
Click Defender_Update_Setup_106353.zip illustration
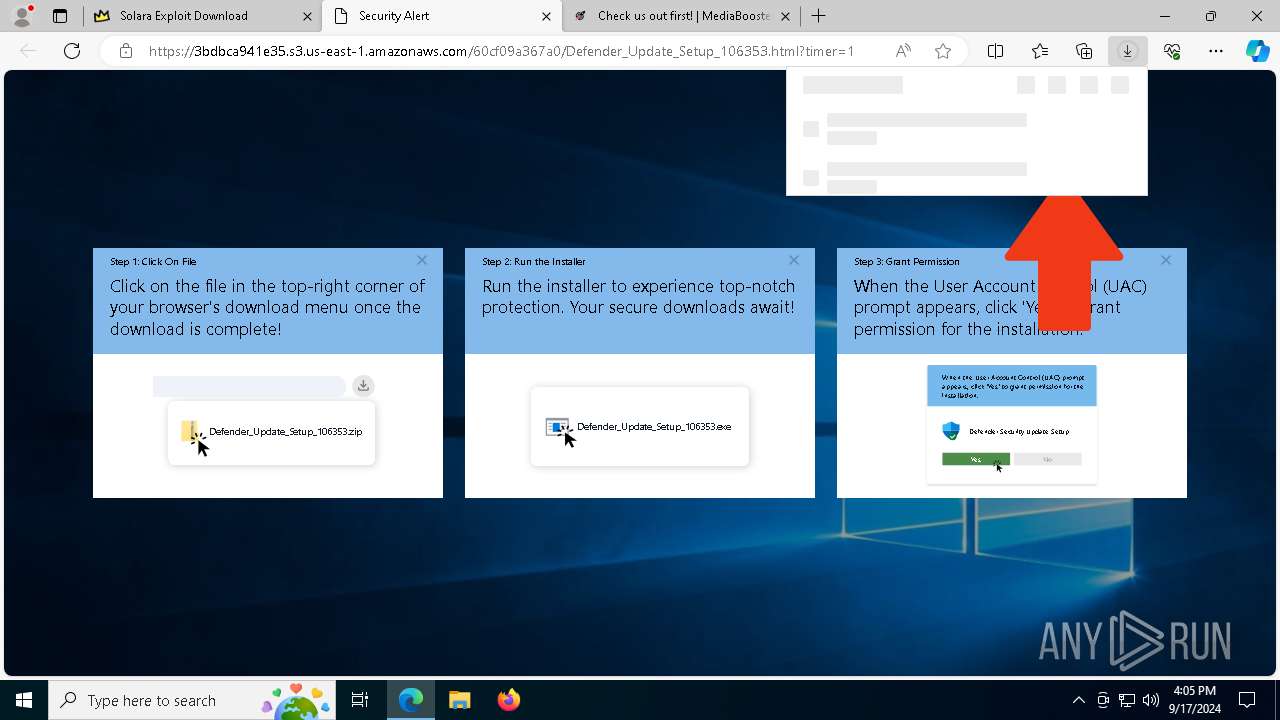[272, 433]
